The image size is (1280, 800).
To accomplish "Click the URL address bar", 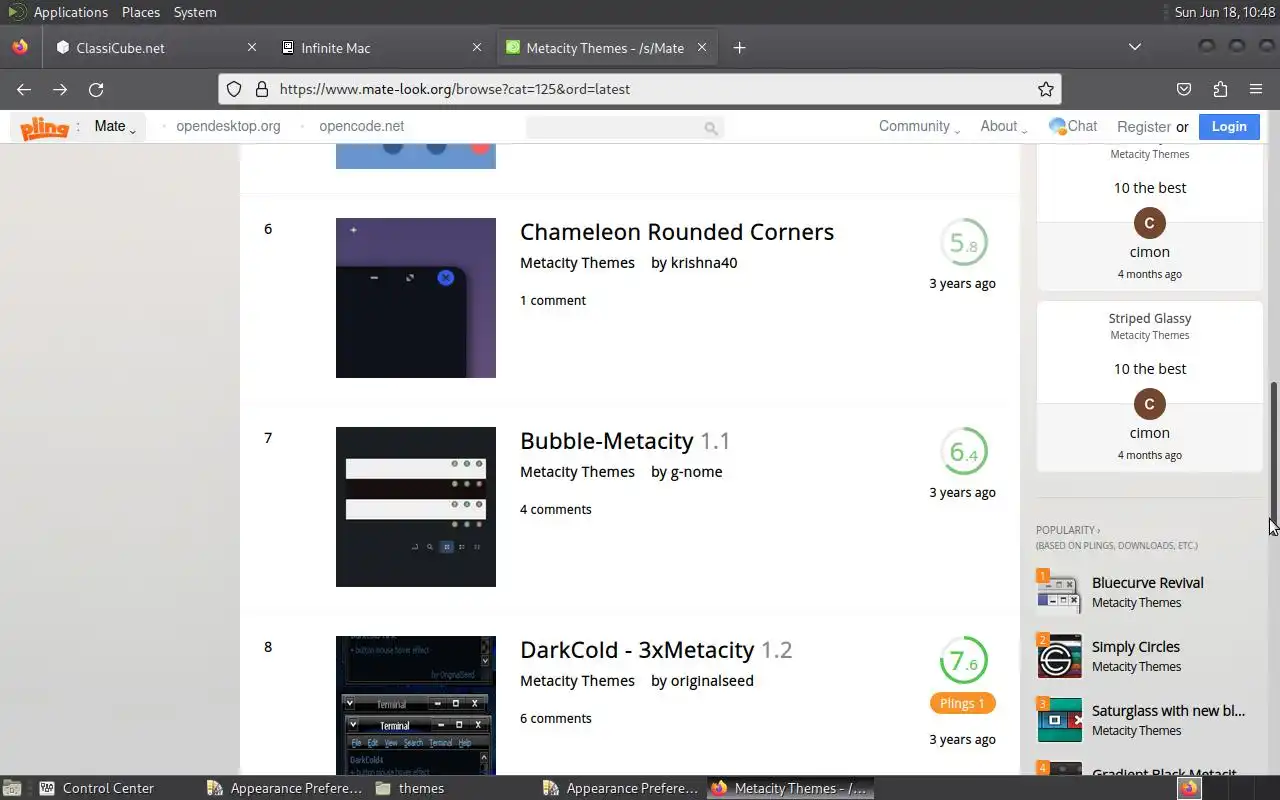I will [x=640, y=89].
